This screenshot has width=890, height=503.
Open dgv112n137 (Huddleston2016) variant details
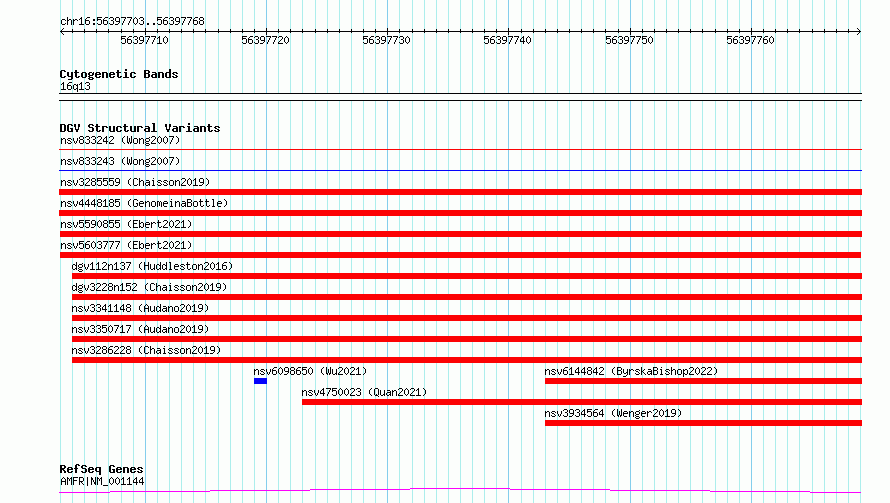tap(152, 266)
